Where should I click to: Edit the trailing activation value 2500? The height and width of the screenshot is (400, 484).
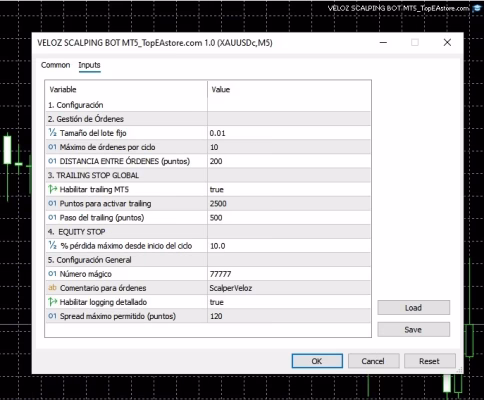pyautogui.click(x=289, y=203)
